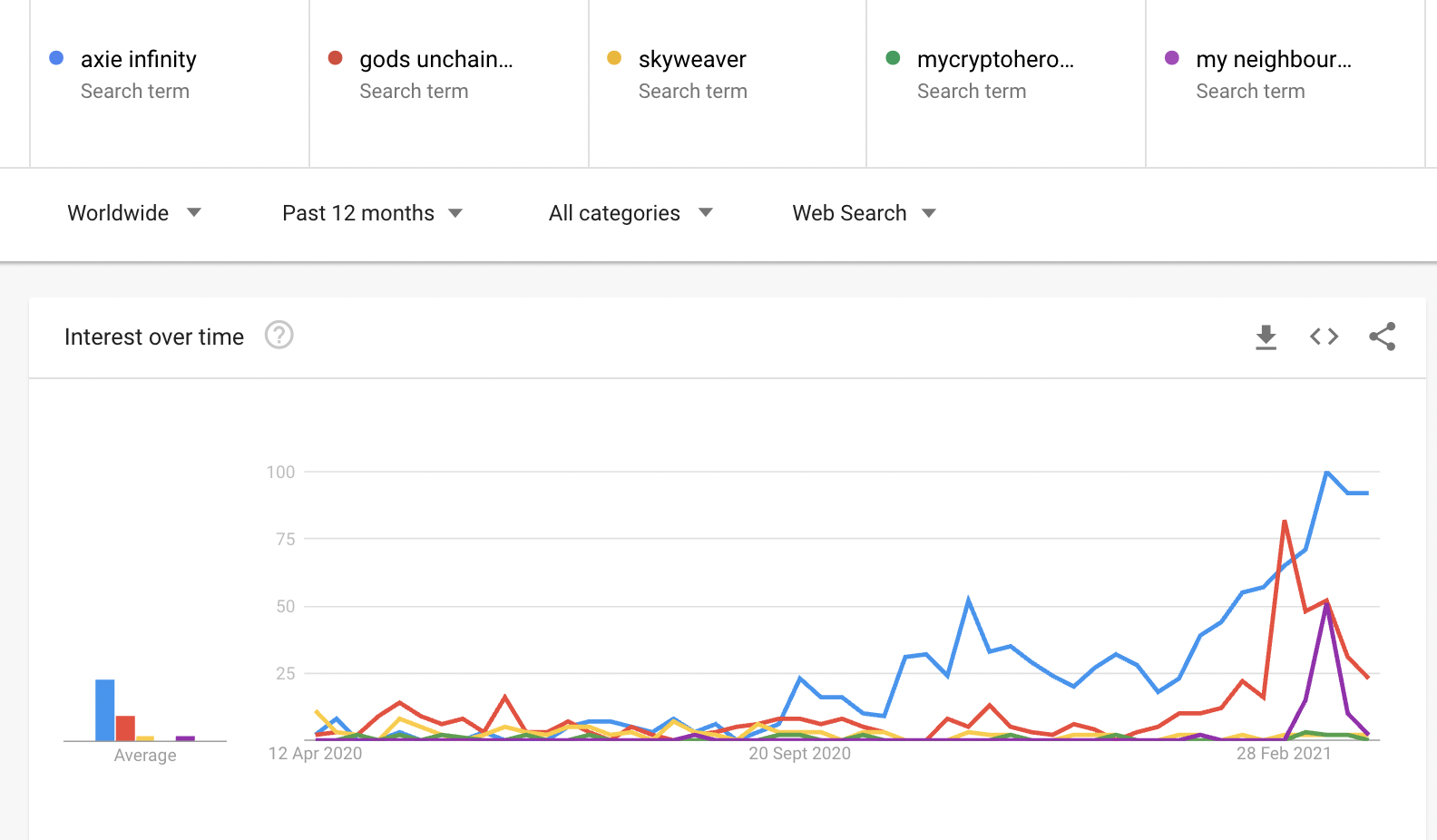The width and height of the screenshot is (1437, 840).
Task: Click the purple my neighbour dot
Action: click(1172, 58)
